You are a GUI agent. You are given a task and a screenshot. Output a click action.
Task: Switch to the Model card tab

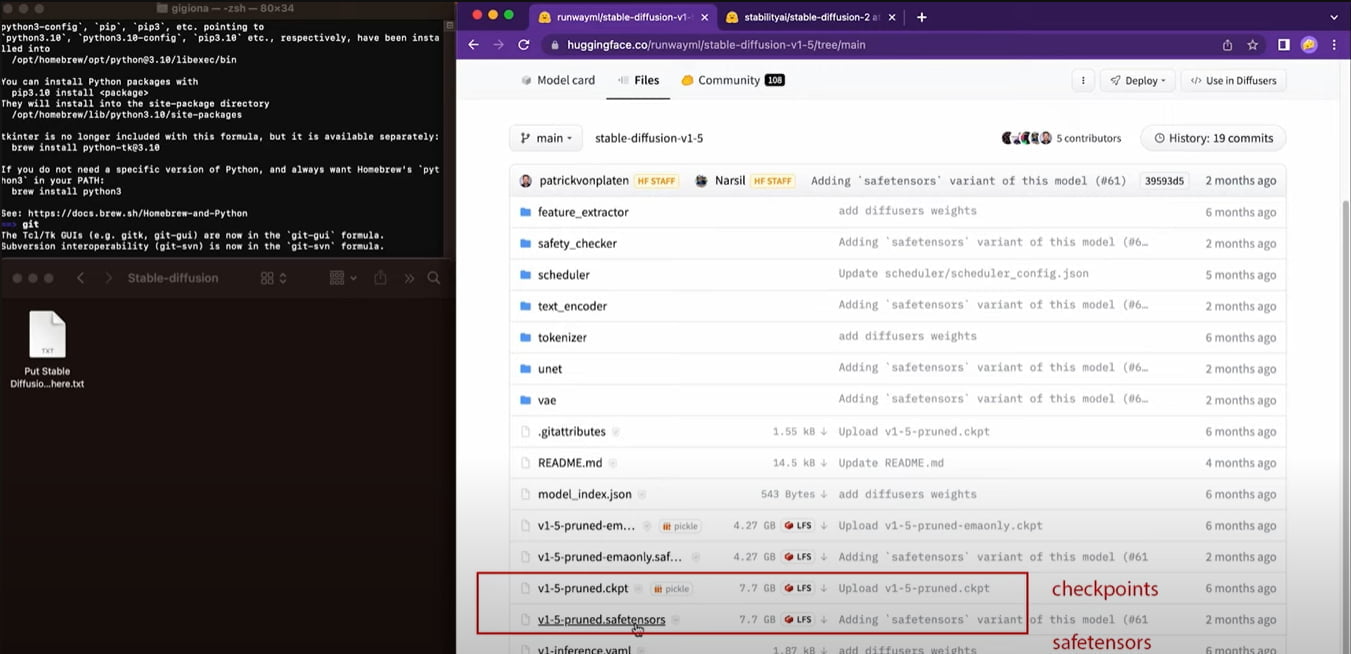566,79
